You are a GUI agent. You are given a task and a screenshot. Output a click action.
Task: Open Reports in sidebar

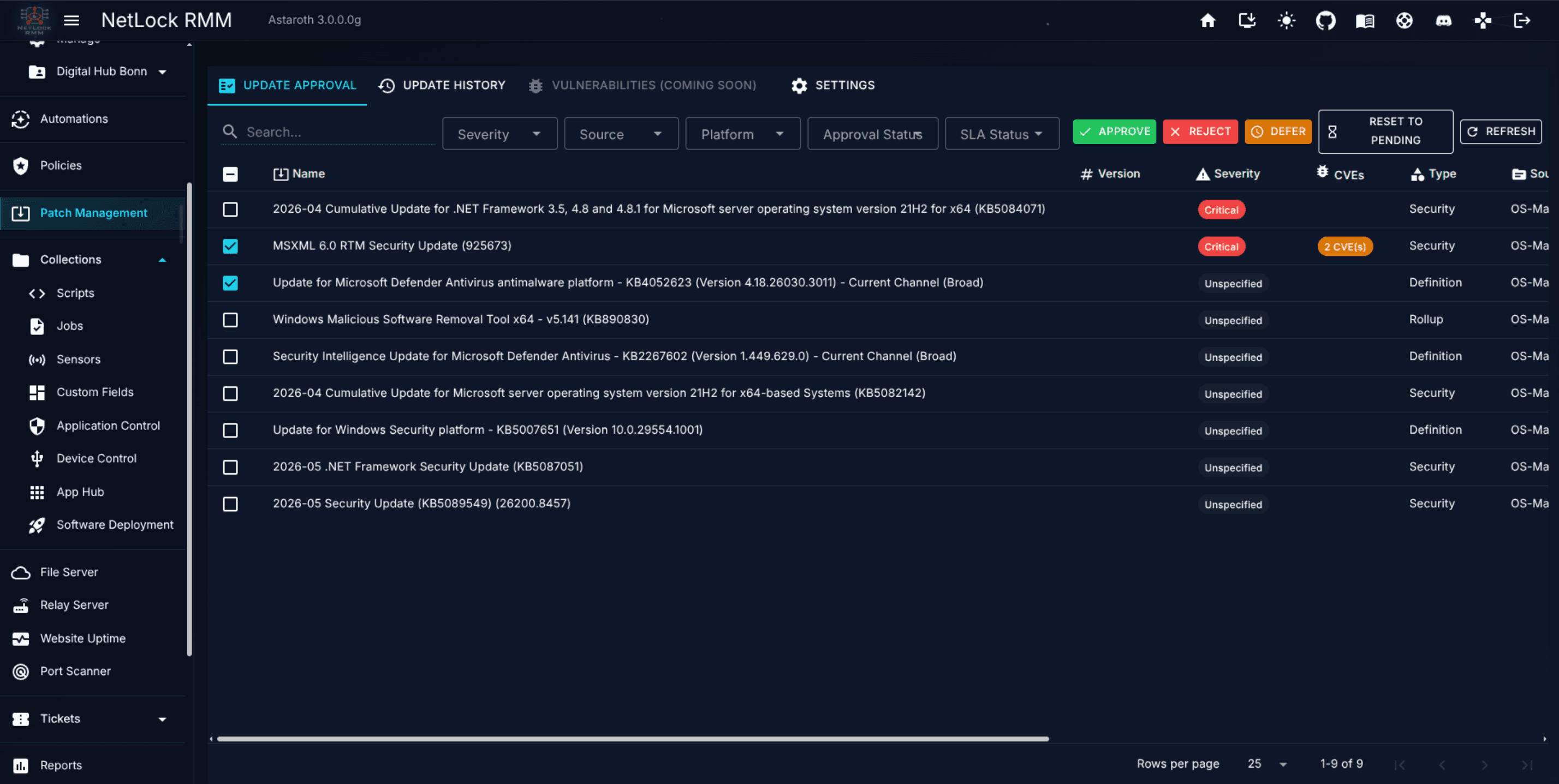(93, 765)
